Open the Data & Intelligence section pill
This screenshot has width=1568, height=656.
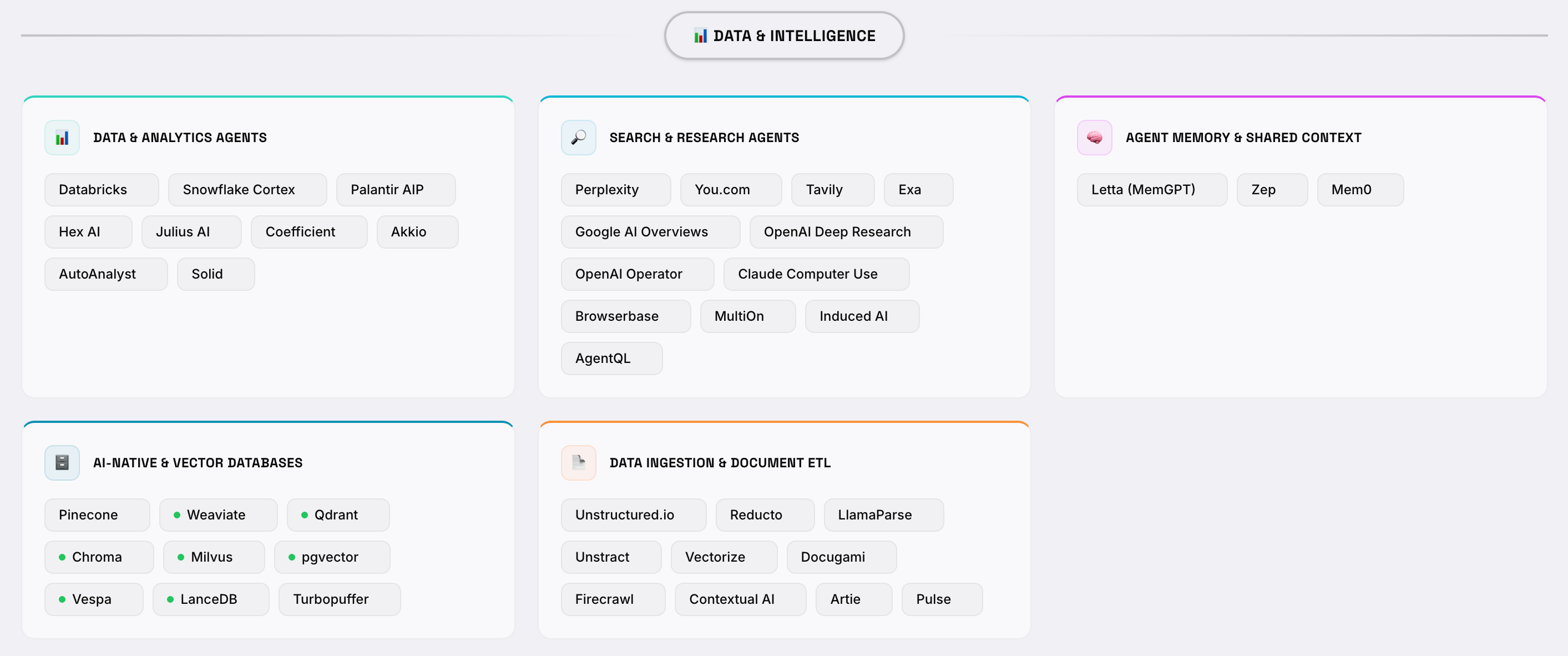(x=783, y=36)
